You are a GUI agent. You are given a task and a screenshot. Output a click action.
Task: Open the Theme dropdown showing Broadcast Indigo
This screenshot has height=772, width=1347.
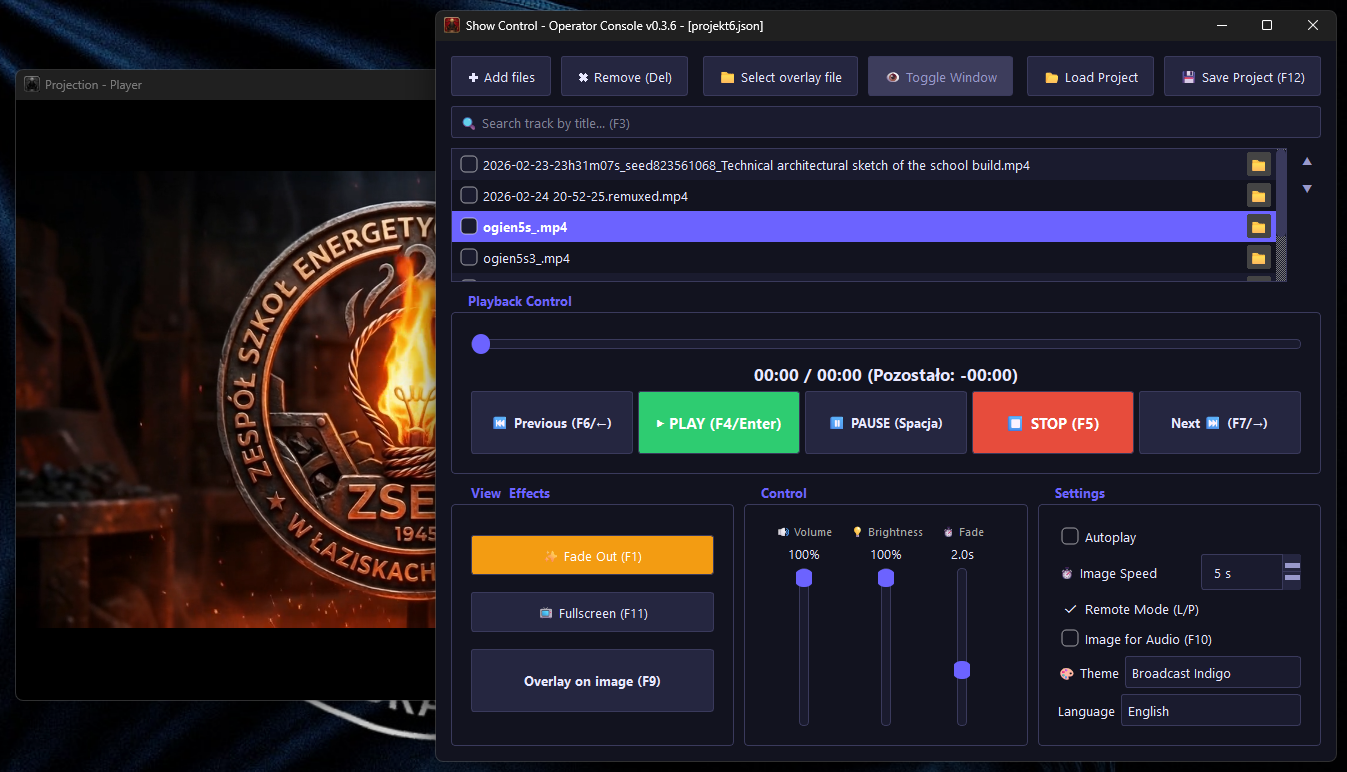(1212, 673)
